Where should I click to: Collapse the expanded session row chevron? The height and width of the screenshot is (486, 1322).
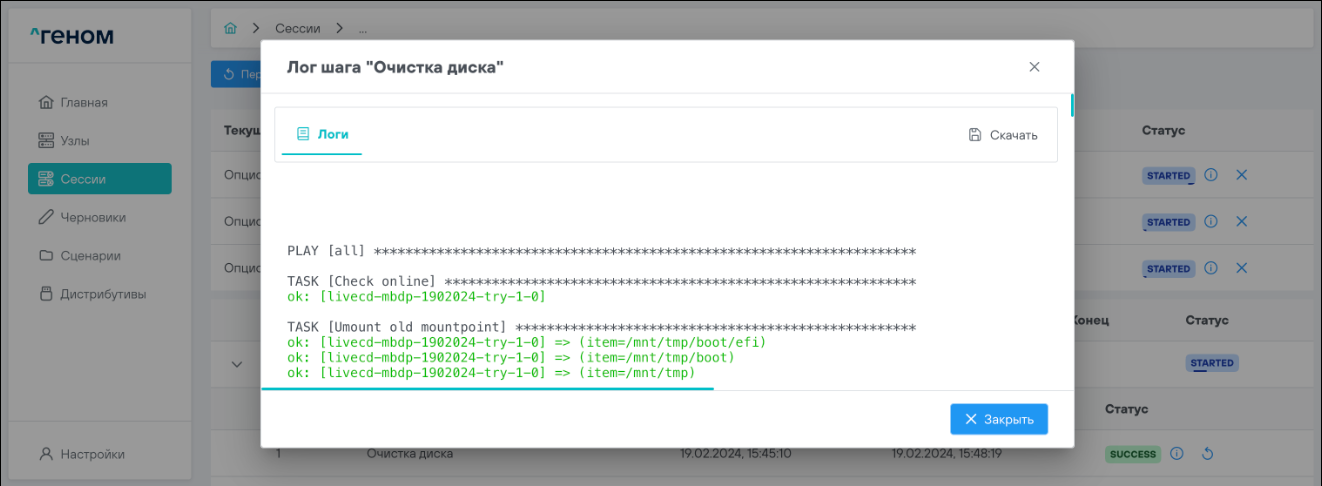[237, 364]
